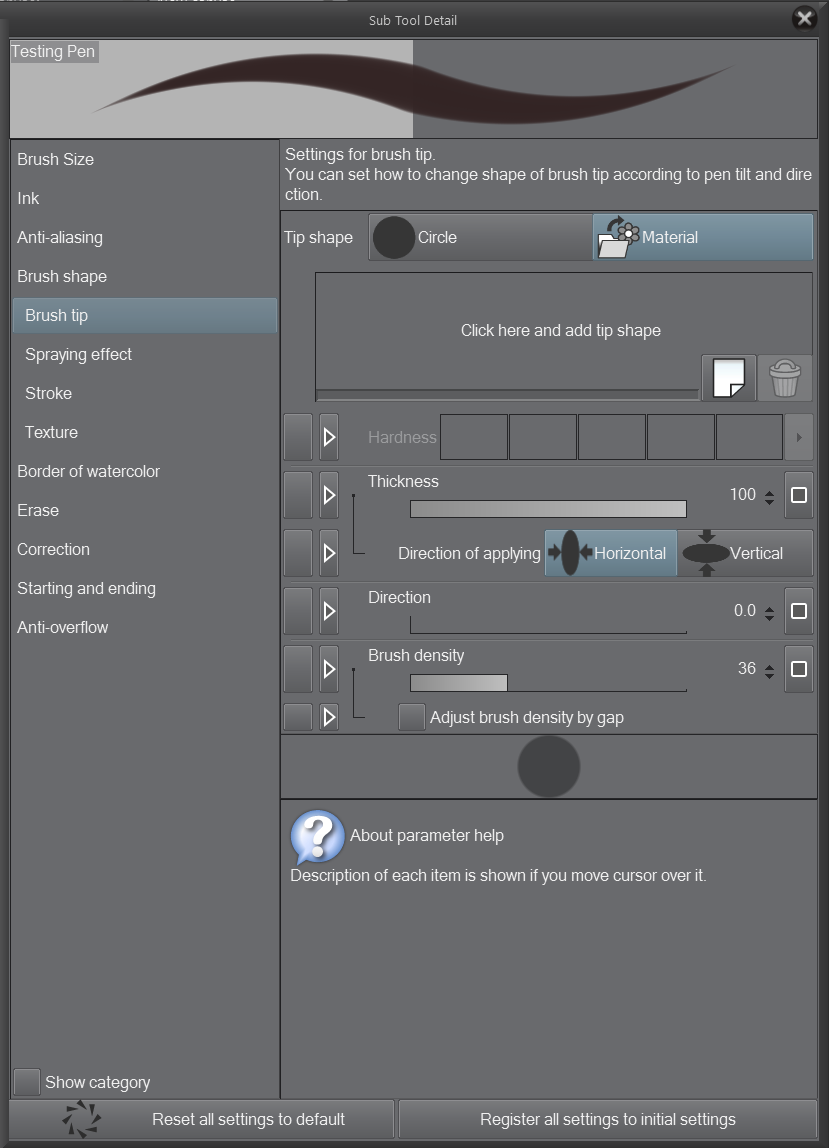Select the first Hardness preset box
The height and width of the screenshot is (1148, 829).
[474, 437]
